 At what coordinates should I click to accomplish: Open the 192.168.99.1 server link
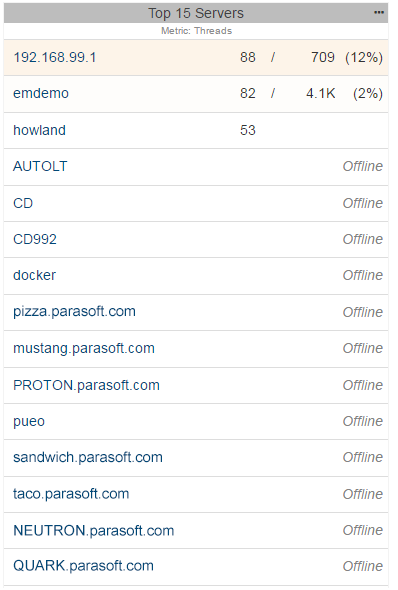pos(55,58)
